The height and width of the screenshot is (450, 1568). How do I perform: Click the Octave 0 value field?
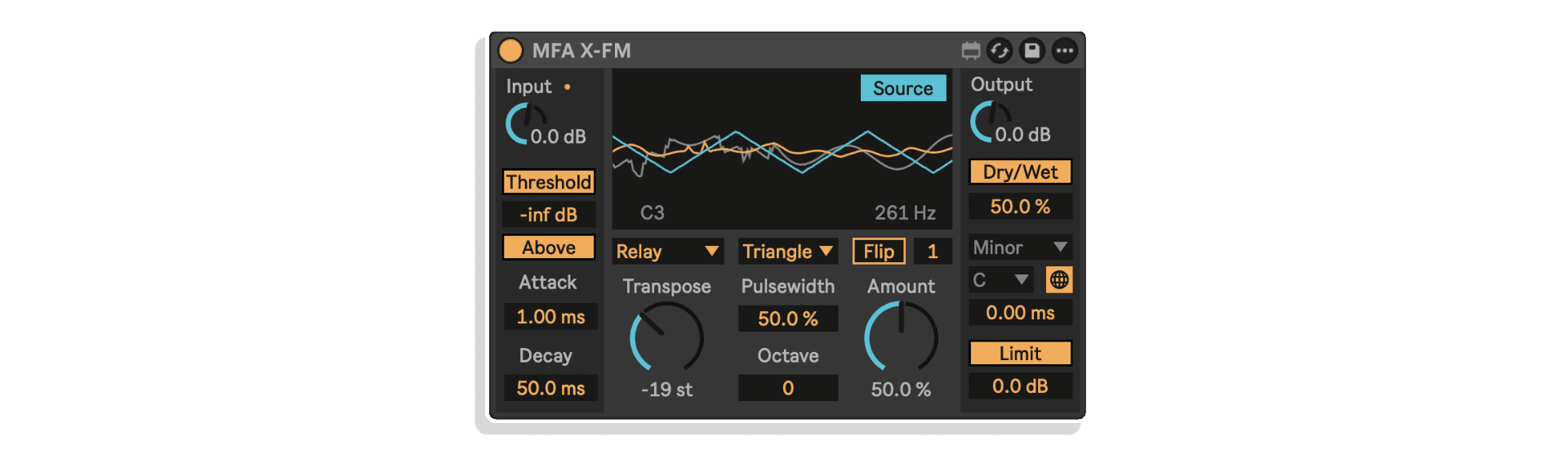point(787,388)
